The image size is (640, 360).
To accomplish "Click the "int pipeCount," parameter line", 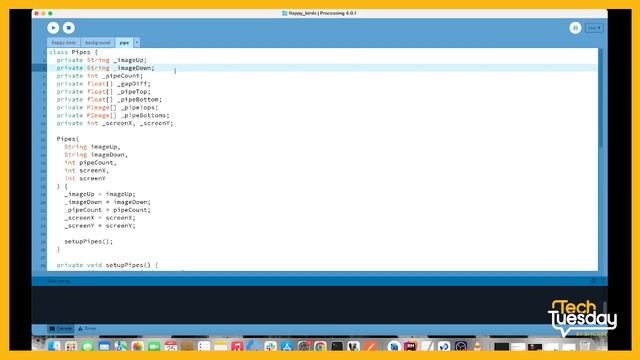I will (90, 163).
